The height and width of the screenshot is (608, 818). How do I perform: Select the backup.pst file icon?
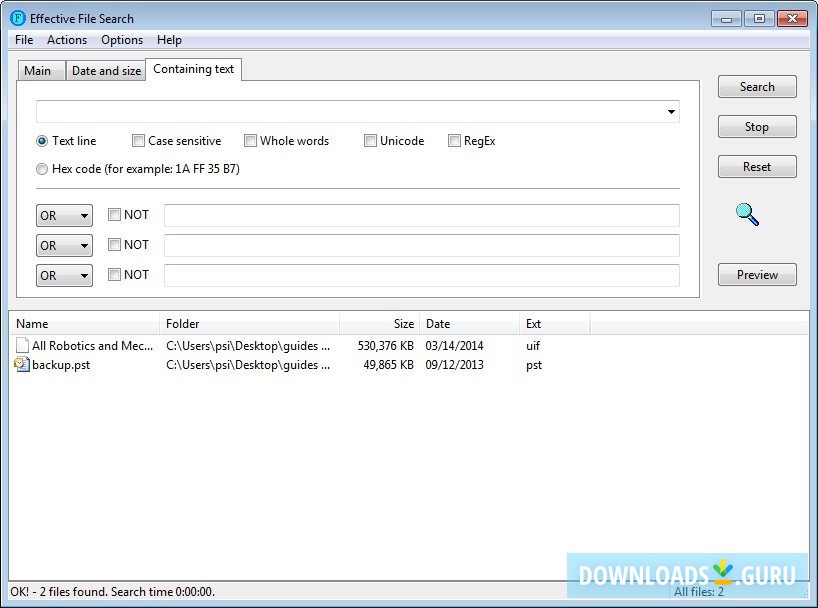click(21, 364)
